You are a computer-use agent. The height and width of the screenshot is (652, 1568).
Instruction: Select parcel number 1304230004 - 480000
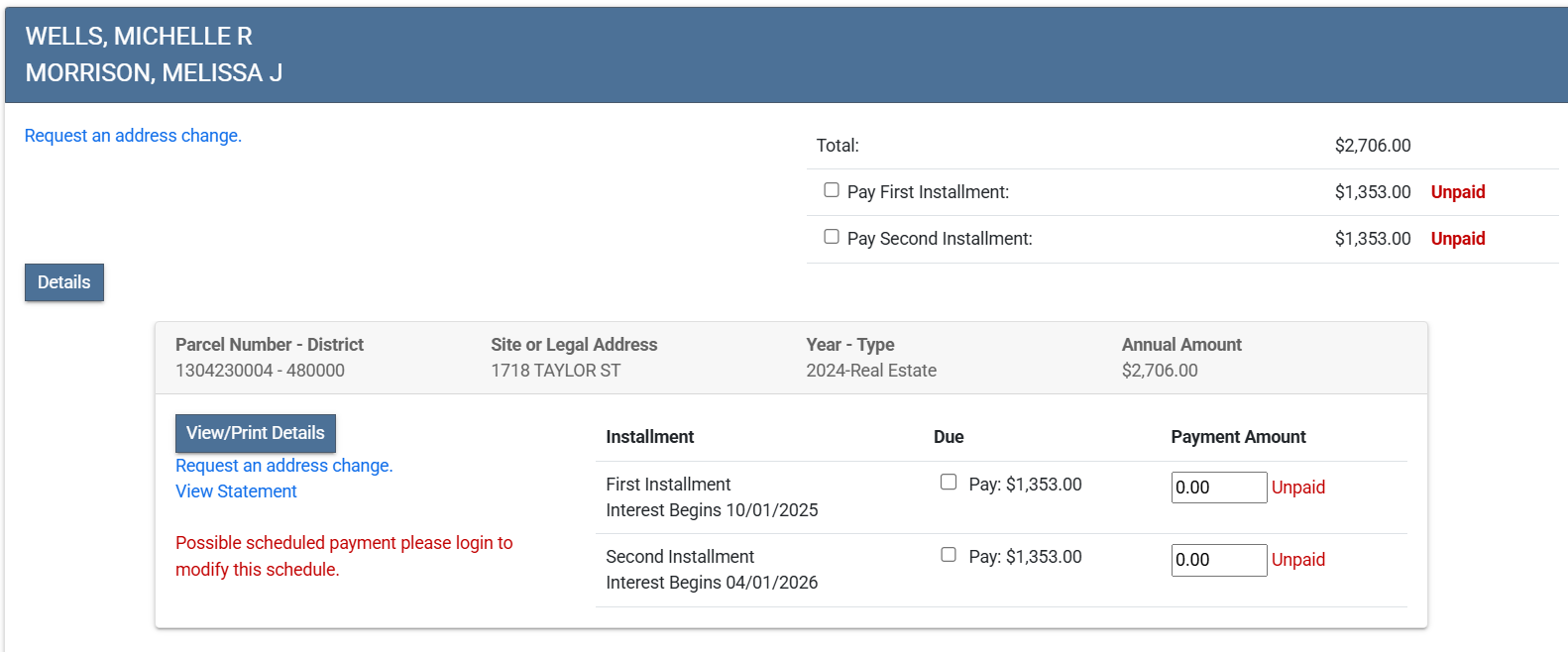coord(260,371)
